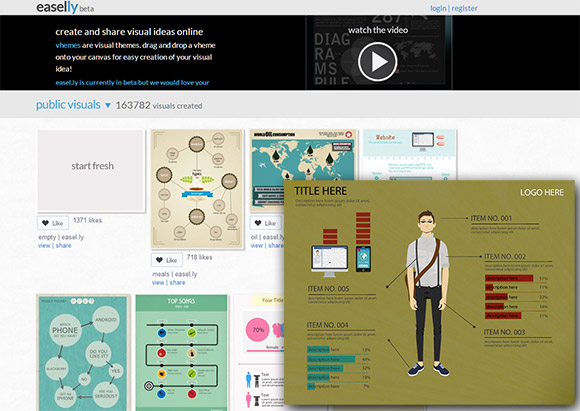580x411 pixels.
Task: Open the Top Songs infographic thumbnail
Action: tap(182, 353)
